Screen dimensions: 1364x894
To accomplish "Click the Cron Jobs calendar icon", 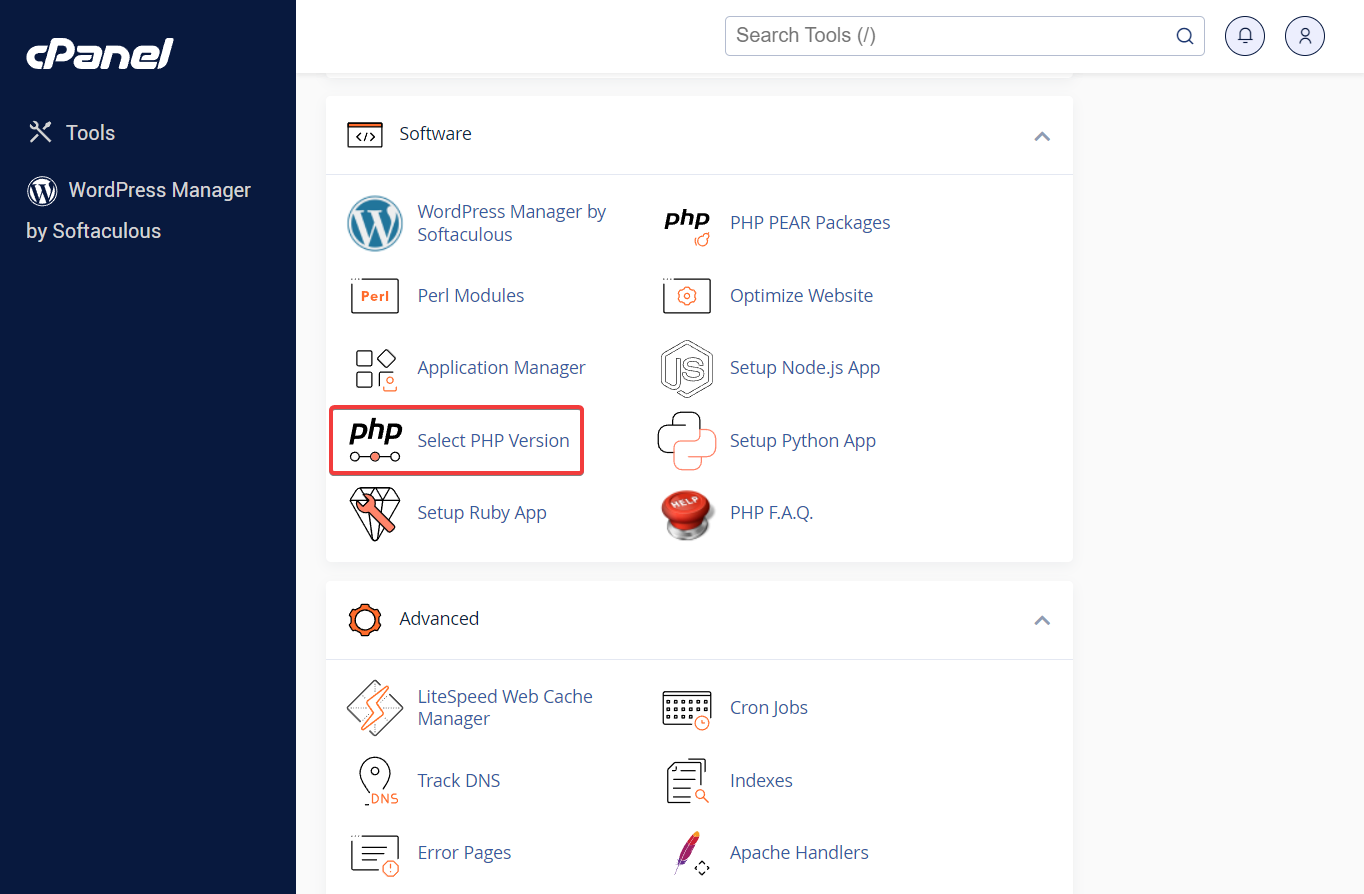I will [x=687, y=709].
